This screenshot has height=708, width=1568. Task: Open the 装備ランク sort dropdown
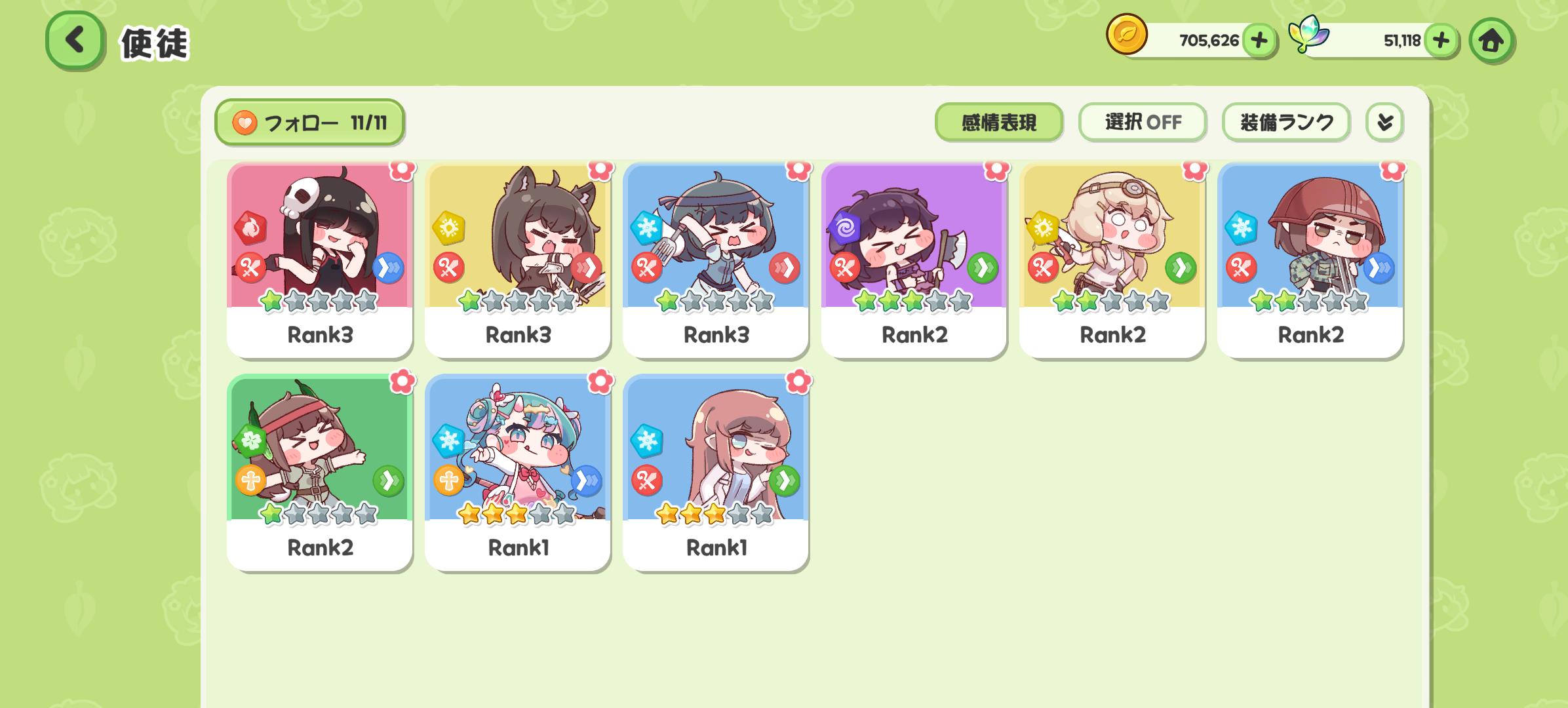1286,122
